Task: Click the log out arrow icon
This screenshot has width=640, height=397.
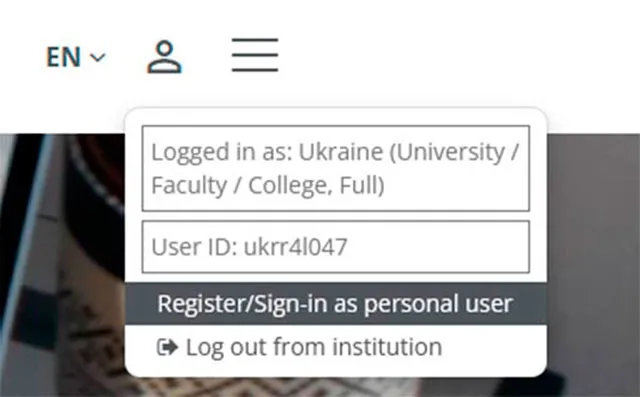Action: pos(167,347)
